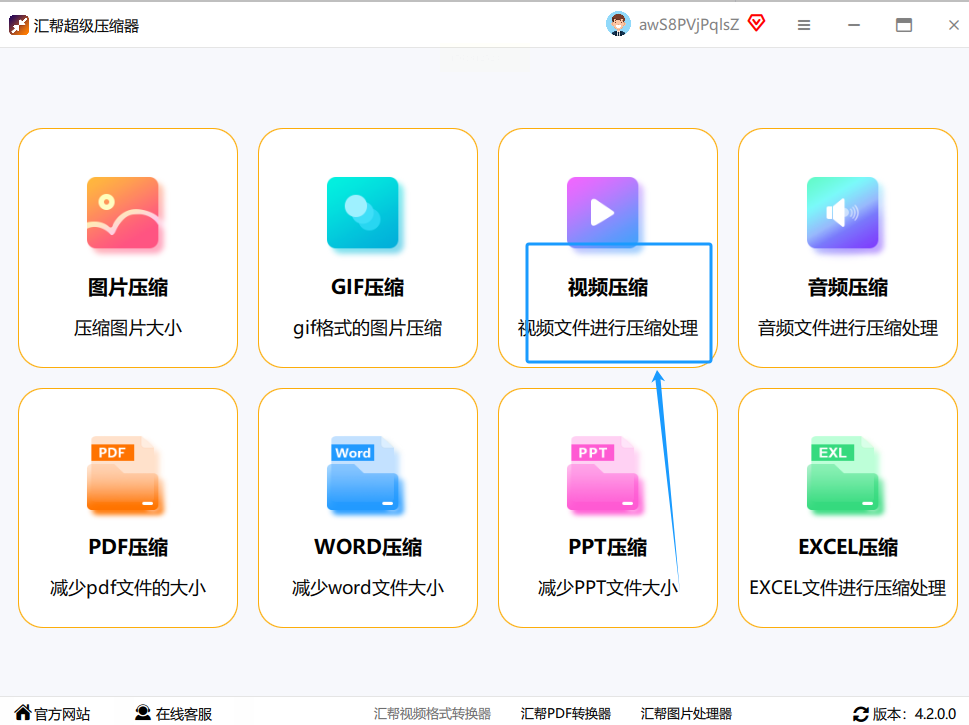This screenshot has width=969, height=725.
Task: Click the 汇帮超级压缩器 app logo
Action: click(19, 25)
